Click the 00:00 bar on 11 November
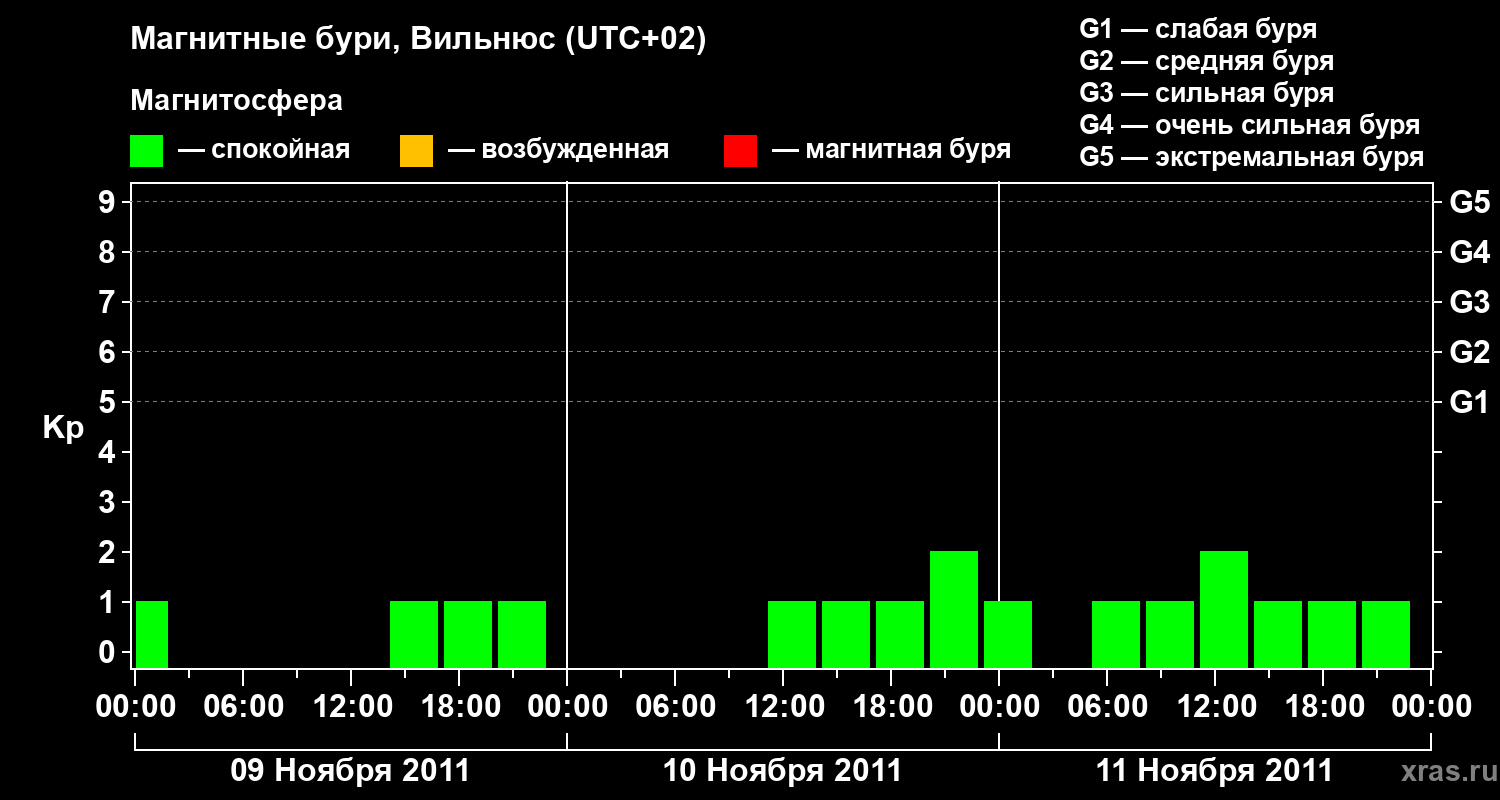Image resolution: width=1500 pixels, height=800 pixels. click(1008, 634)
